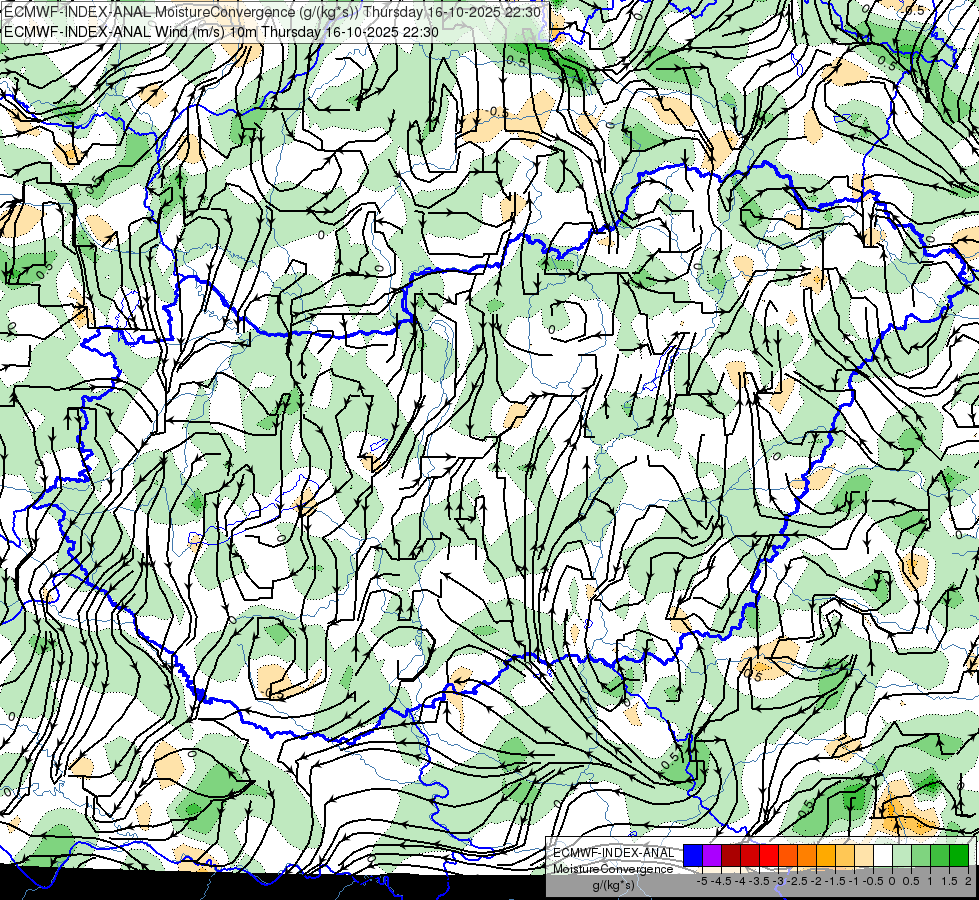The image size is (979, 900).
Task: Click the legend tick label -4.5
Action: coord(721,881)
